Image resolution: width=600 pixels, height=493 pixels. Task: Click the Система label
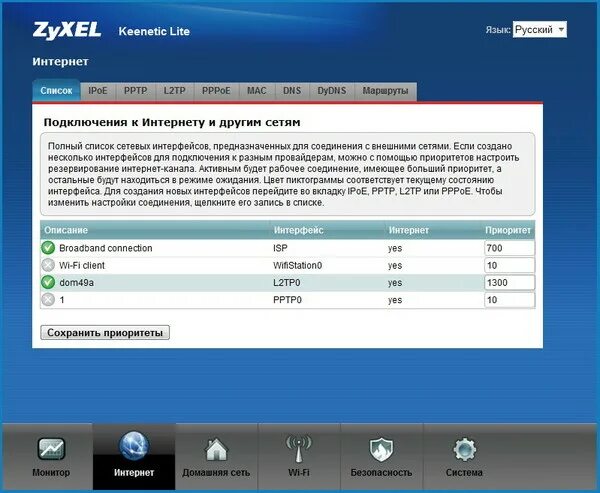click(464, 472)
